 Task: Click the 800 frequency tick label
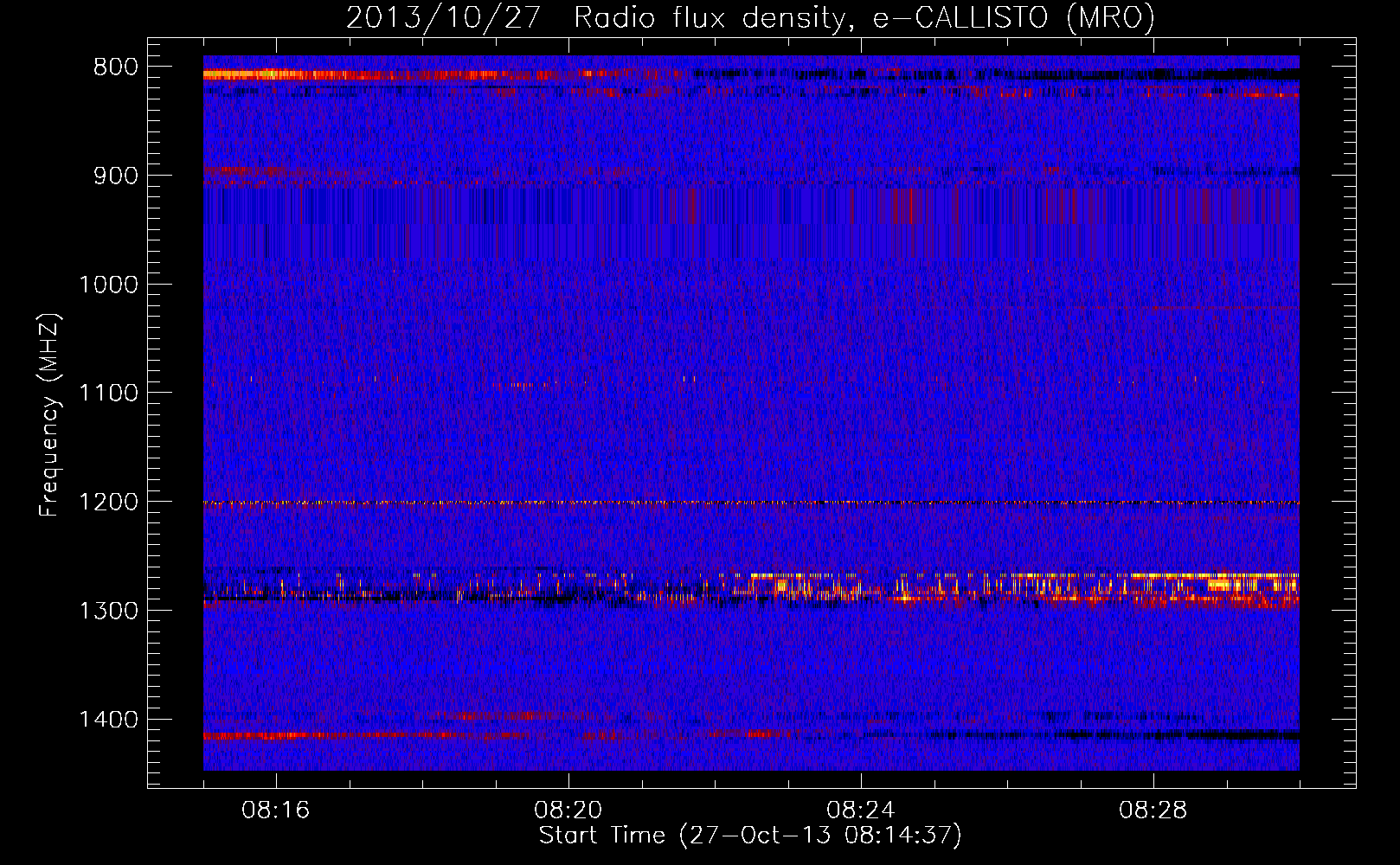coord(115,67)
